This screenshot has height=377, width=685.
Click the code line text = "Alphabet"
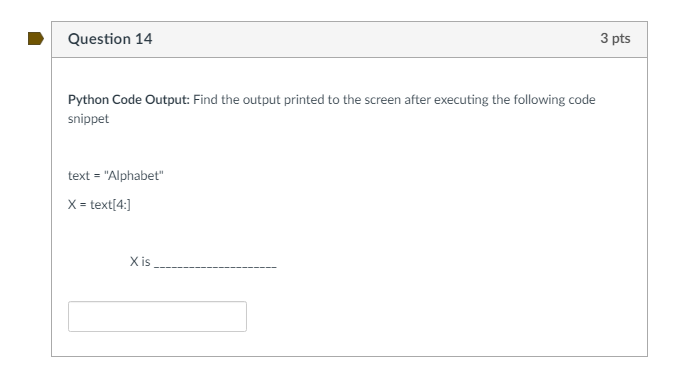pos(116,176)
